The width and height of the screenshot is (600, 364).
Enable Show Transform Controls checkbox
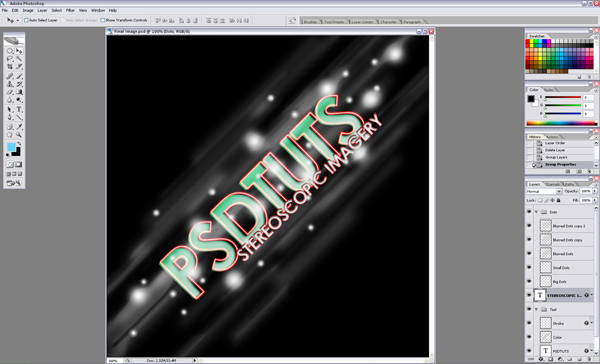[x=103, y=20]
